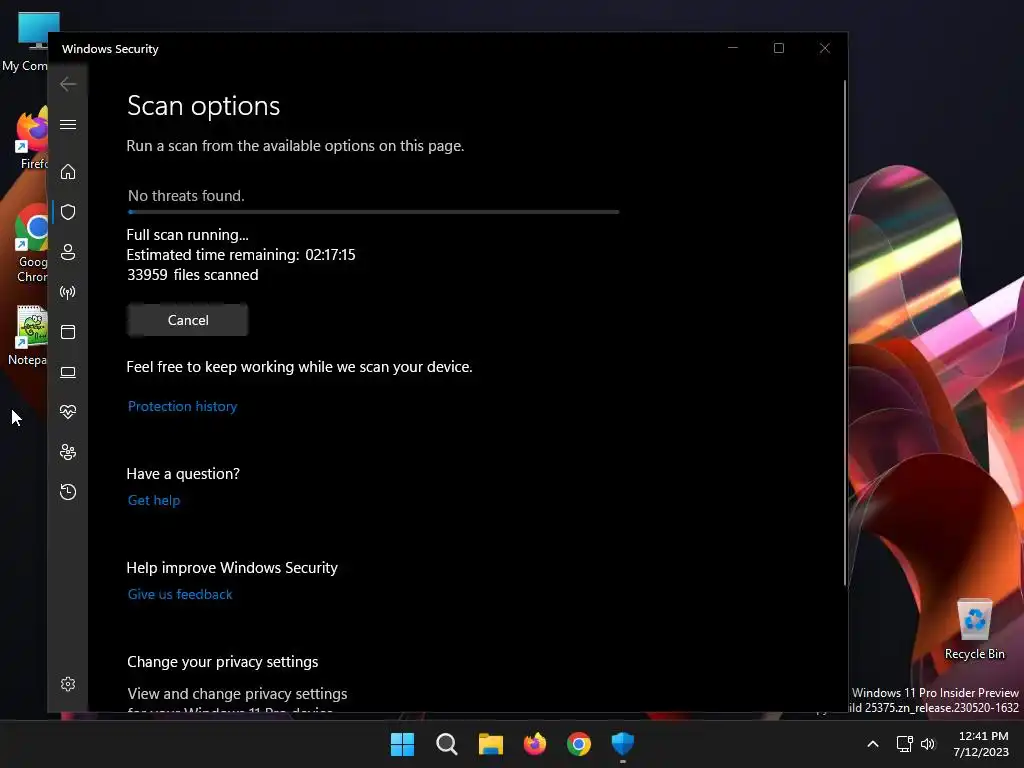The image size is (1024, 768).
Task: Click the scan progress bar
Action: click(x=374, y=212)
